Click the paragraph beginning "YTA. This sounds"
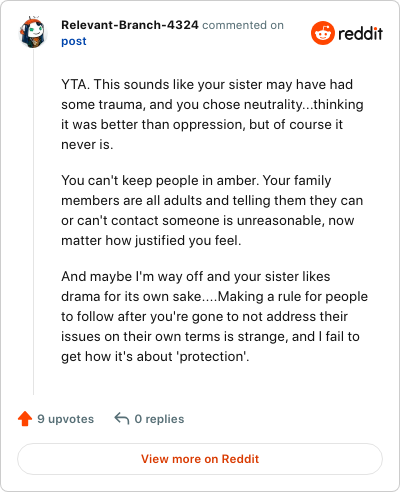 click(212, 114)
